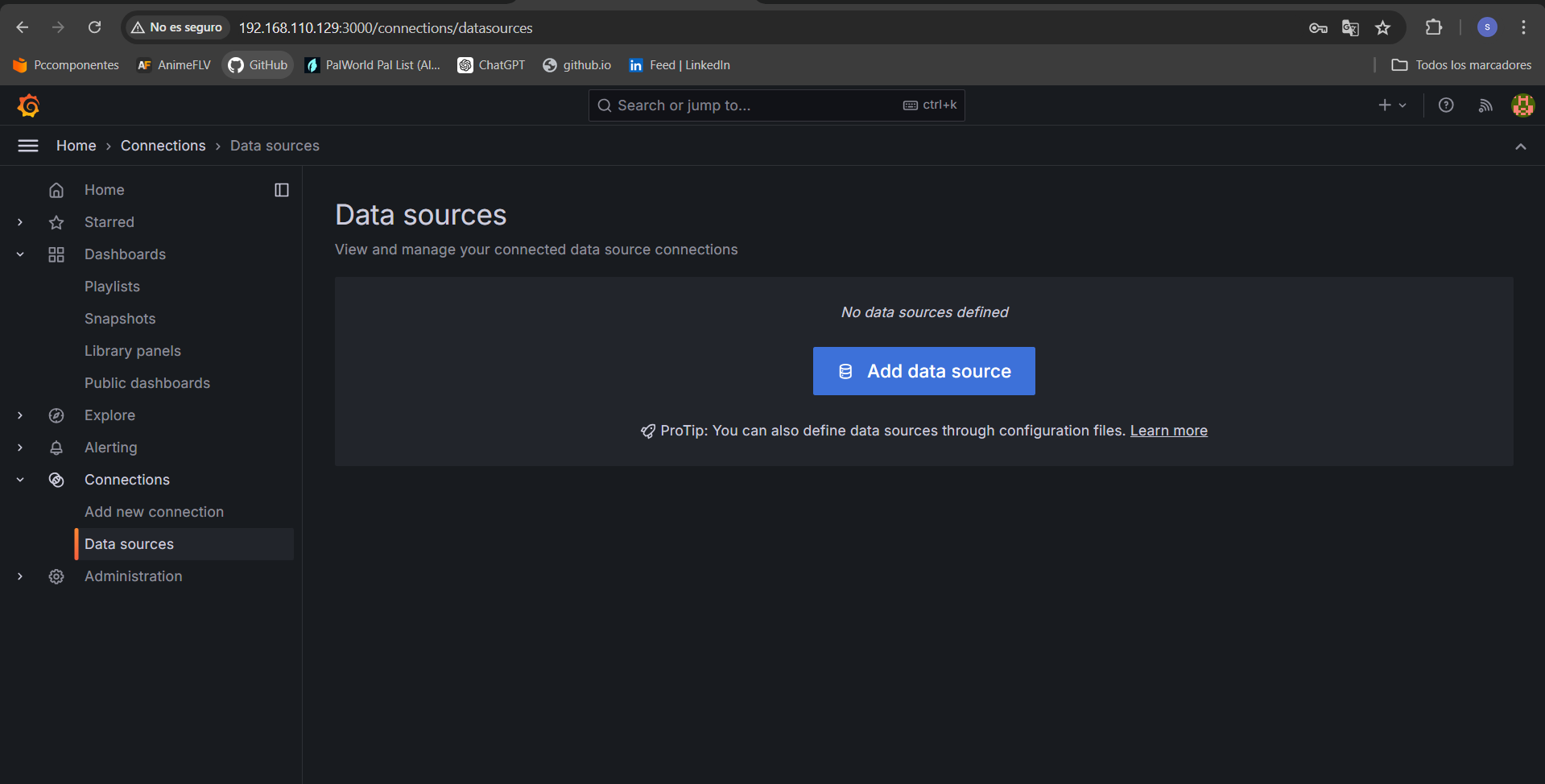Click the Grafana logo
Screen dimensions: 1545x784
[29, 105]
